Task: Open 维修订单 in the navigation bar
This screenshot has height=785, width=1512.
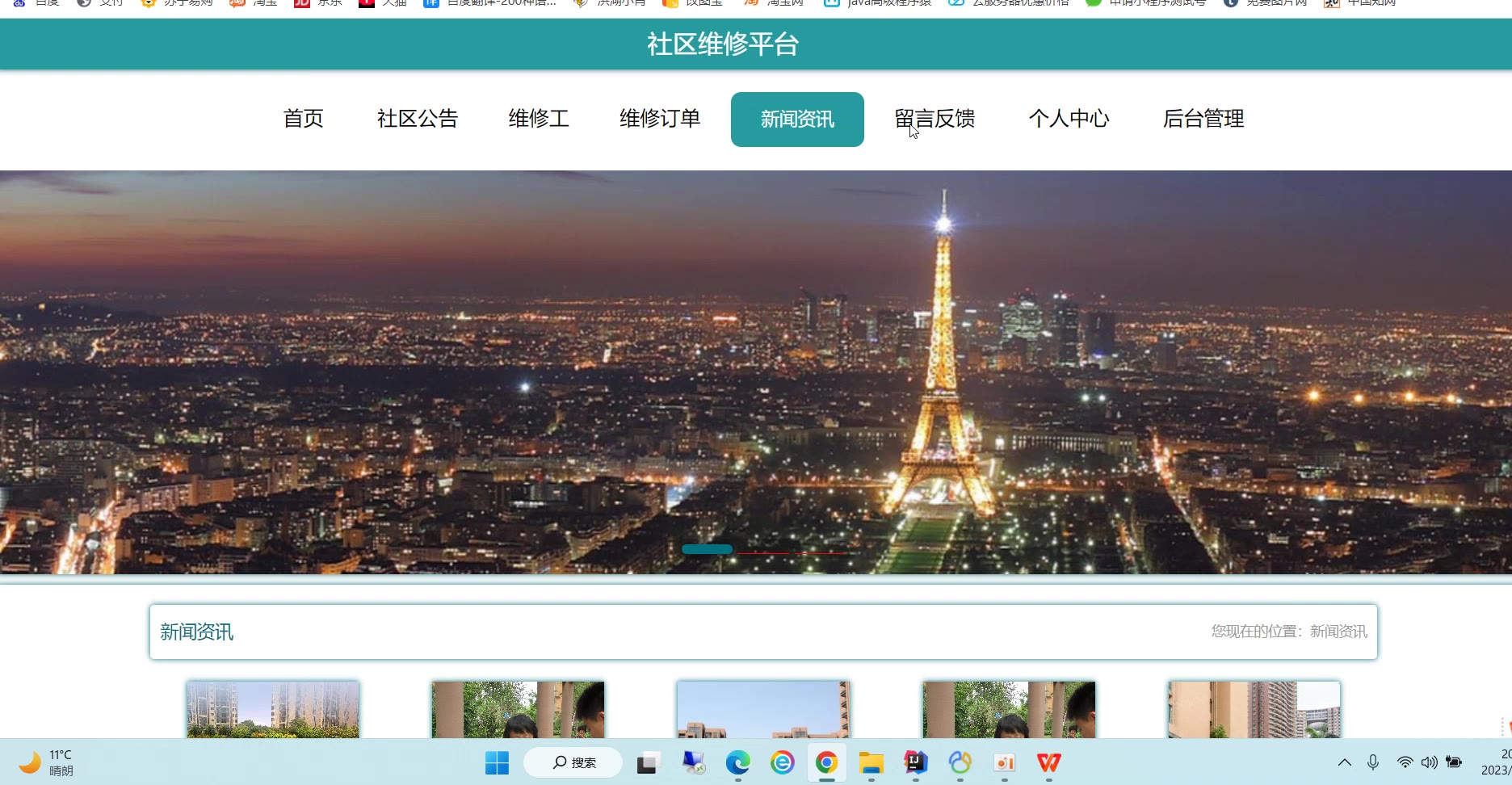Action: click(660, 119)
